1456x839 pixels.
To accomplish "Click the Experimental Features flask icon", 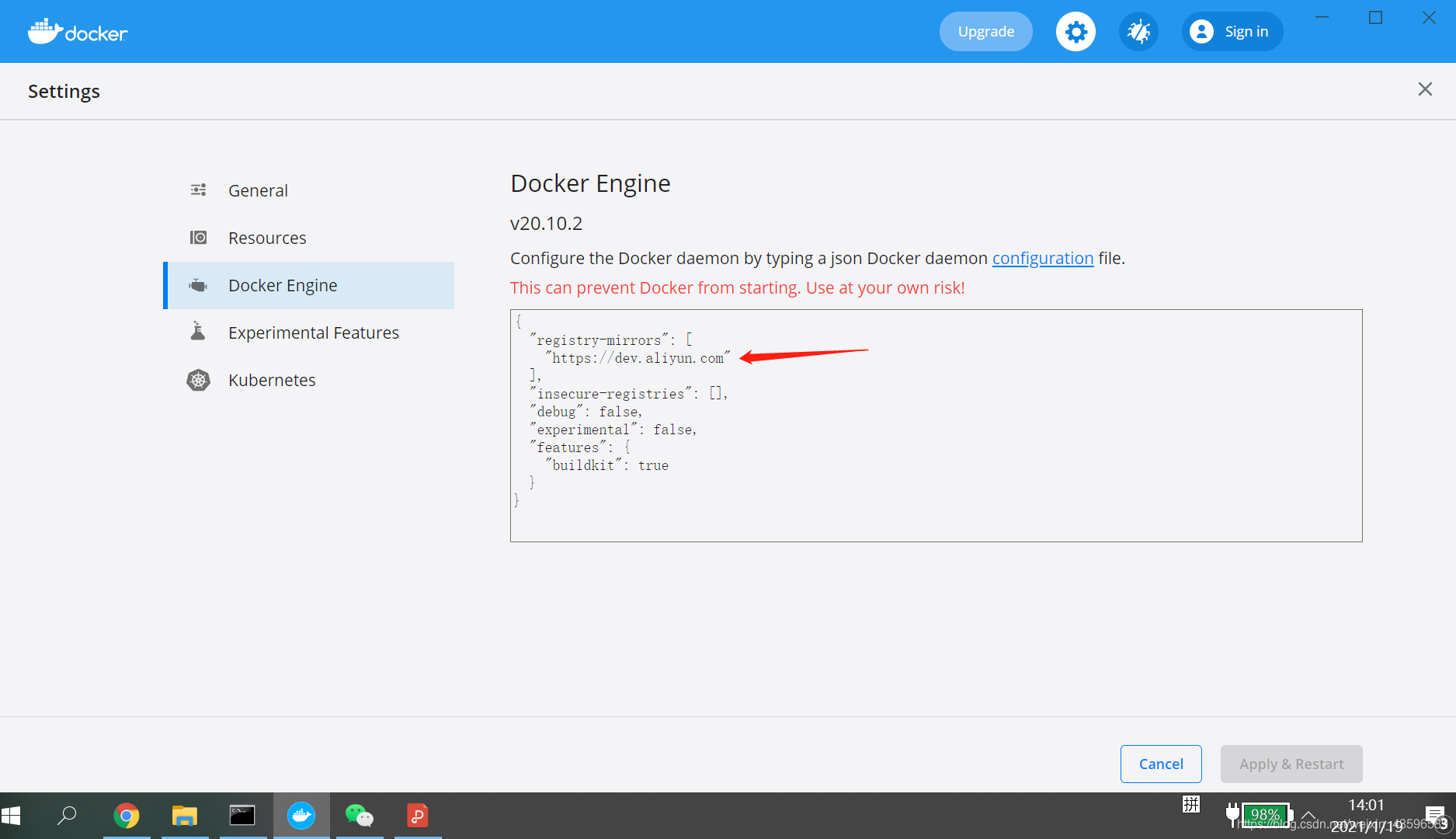I will (x=198, y=332).
